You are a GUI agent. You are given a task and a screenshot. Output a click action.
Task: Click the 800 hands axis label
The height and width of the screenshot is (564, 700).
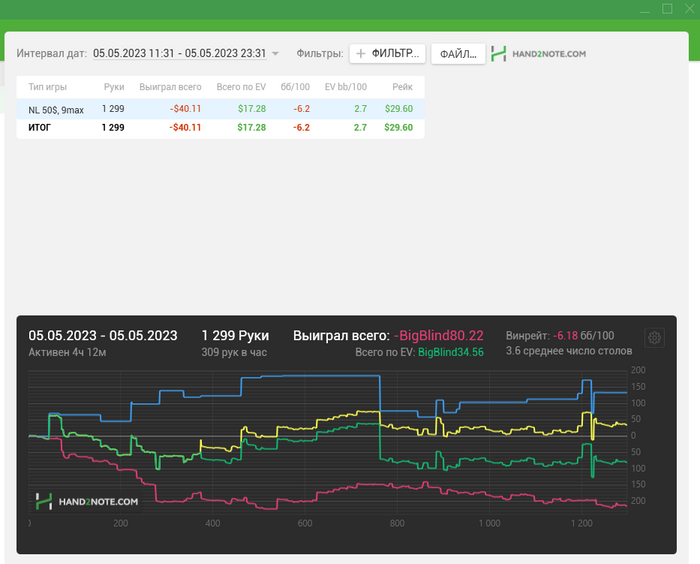(x=397, y=523)
